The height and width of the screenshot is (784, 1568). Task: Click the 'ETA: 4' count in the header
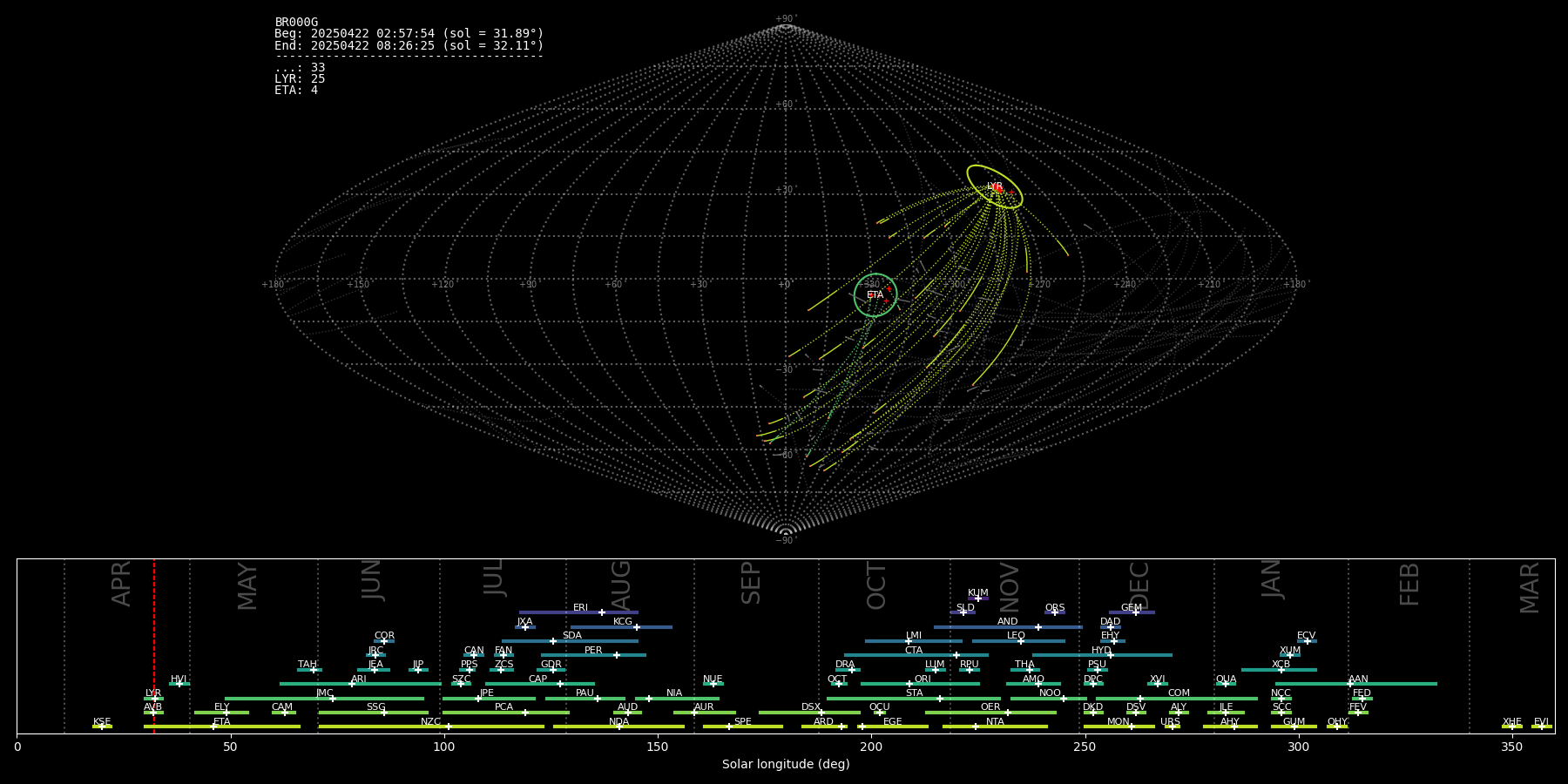pos(296,91)
